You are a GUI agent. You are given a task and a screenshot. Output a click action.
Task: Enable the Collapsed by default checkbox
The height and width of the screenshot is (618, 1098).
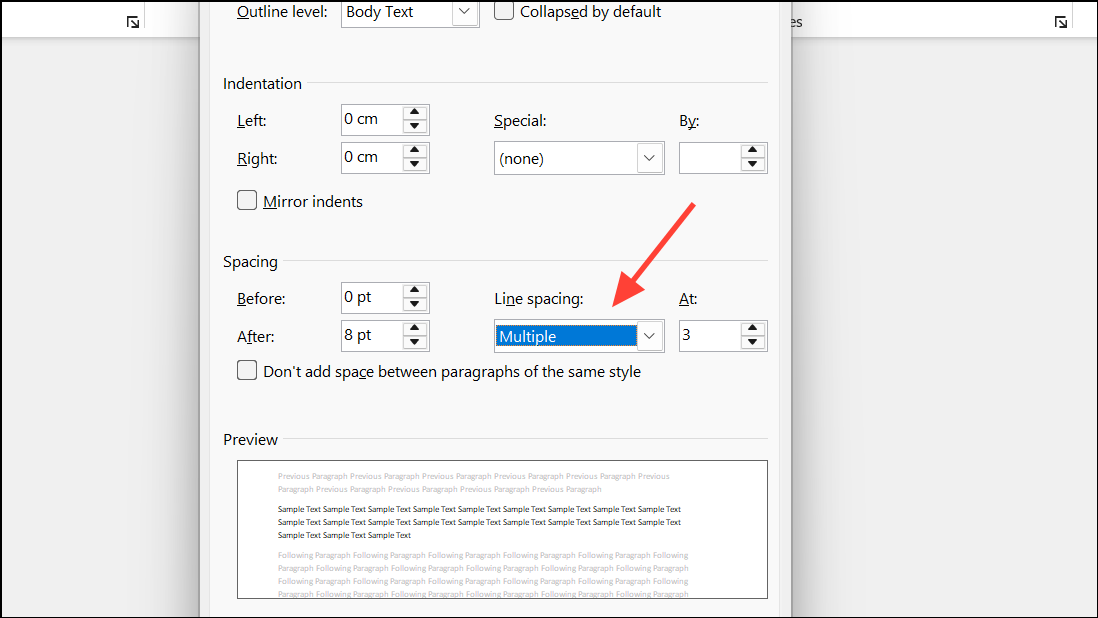tap(504, 11)
